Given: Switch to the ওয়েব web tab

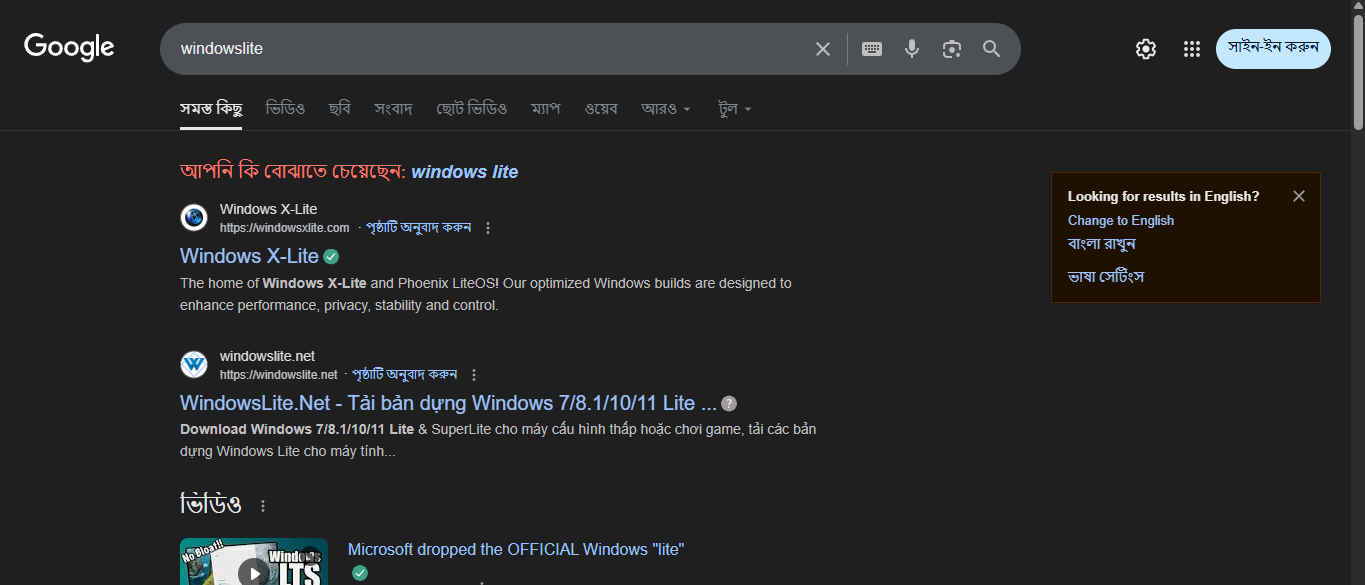Looking at the screenshot, I should click(601, 108).
